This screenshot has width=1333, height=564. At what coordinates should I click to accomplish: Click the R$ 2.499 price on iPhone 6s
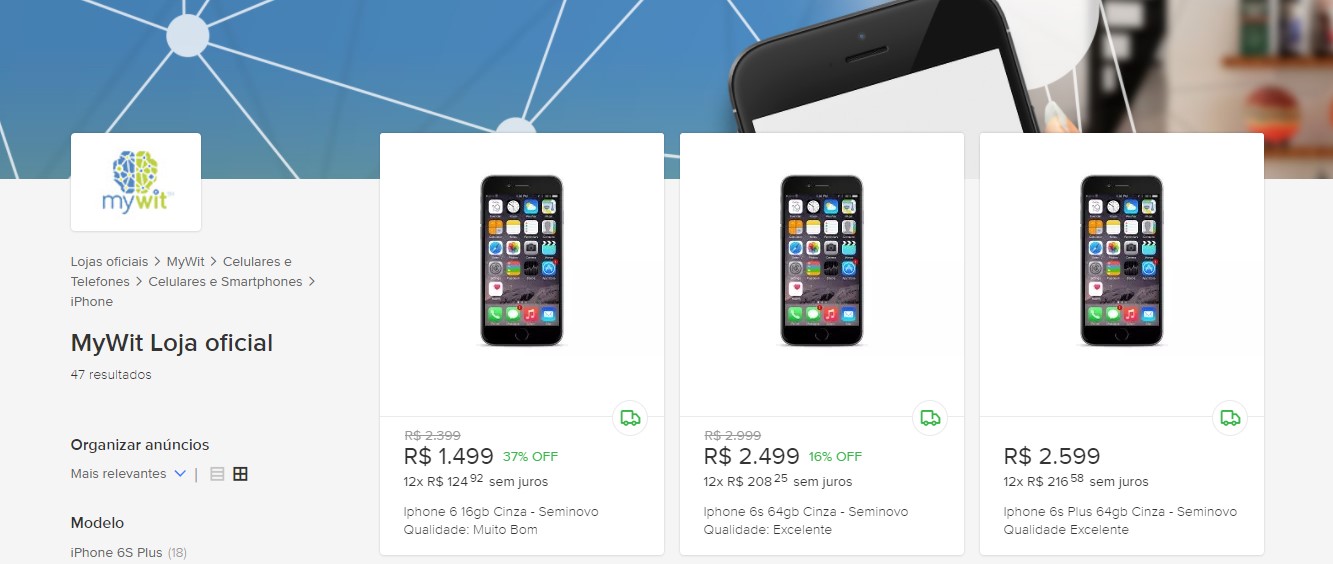752,456
